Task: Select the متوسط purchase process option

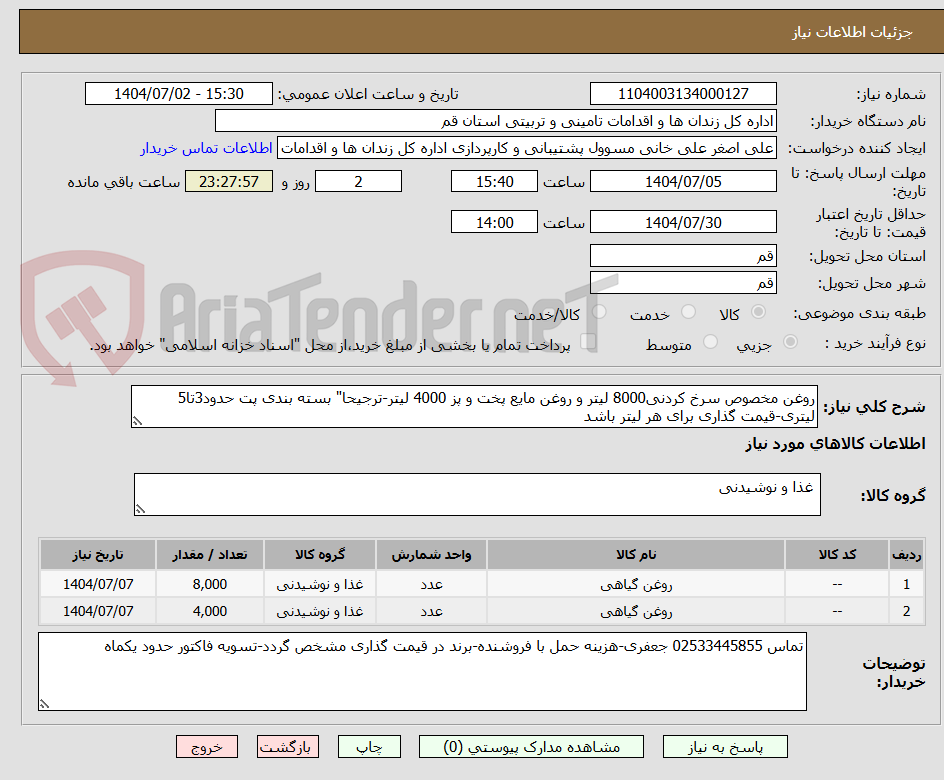Action: click(710, 341)
